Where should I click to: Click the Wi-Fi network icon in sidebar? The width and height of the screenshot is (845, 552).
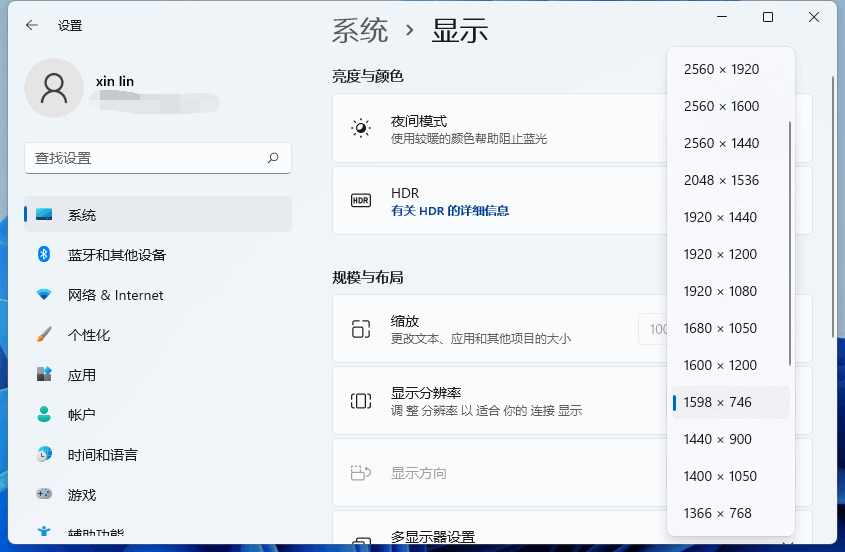[44, 294]
